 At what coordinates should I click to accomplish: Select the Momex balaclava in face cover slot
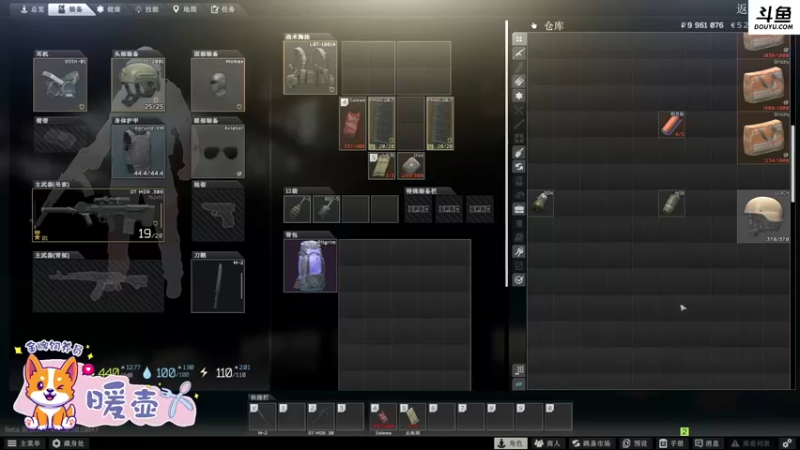click(218, 84)
